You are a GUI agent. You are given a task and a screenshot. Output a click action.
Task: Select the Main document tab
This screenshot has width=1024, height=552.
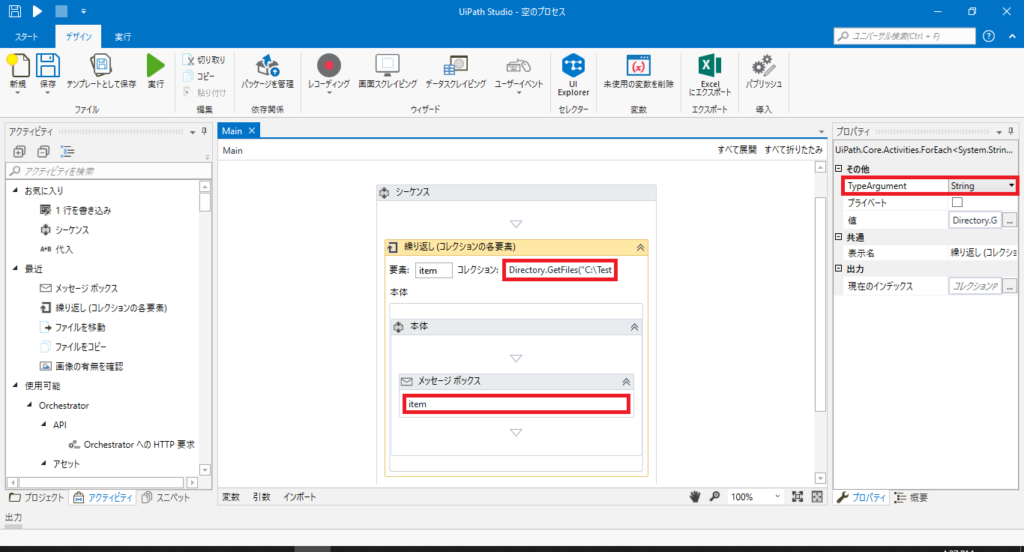232,131
